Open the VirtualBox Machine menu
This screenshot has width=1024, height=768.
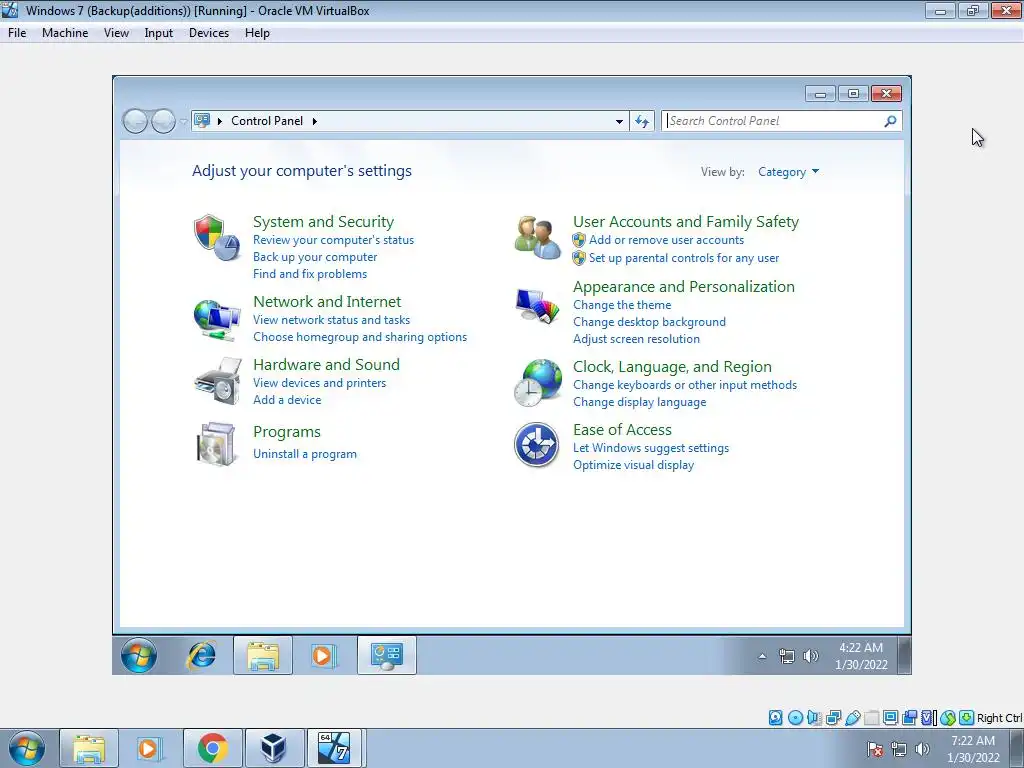pyautogui.click(x=65, y=33)
